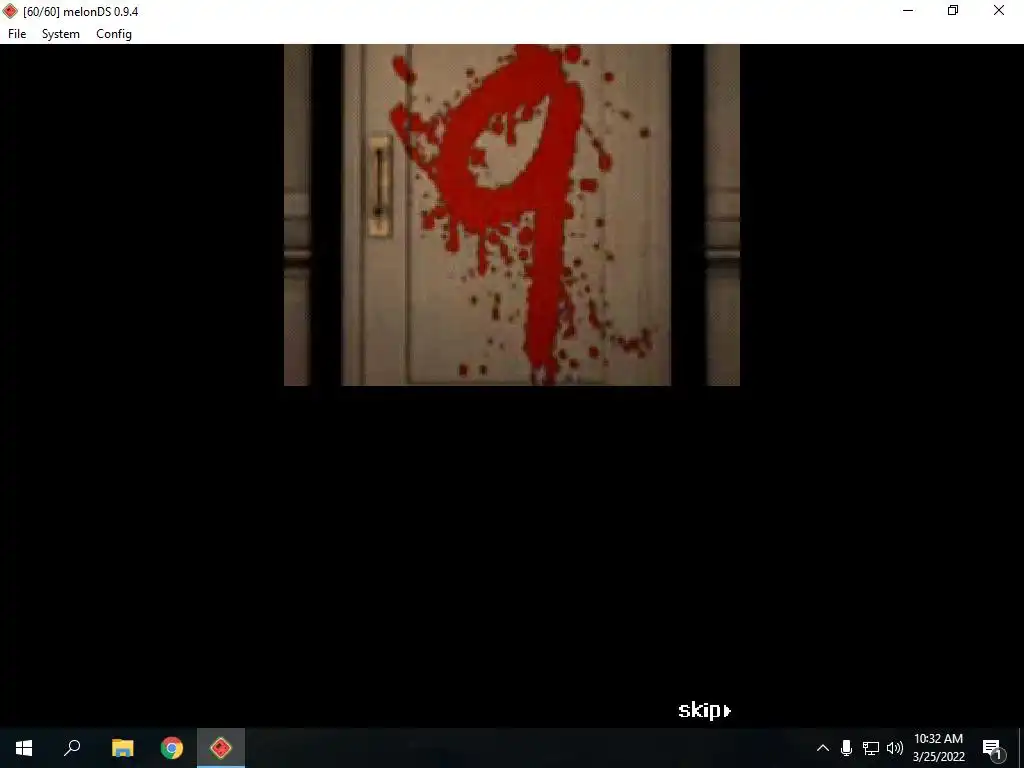Show hidden system tray icons
This screenshot has width=1024, height=768.
(x=823, y=748)
